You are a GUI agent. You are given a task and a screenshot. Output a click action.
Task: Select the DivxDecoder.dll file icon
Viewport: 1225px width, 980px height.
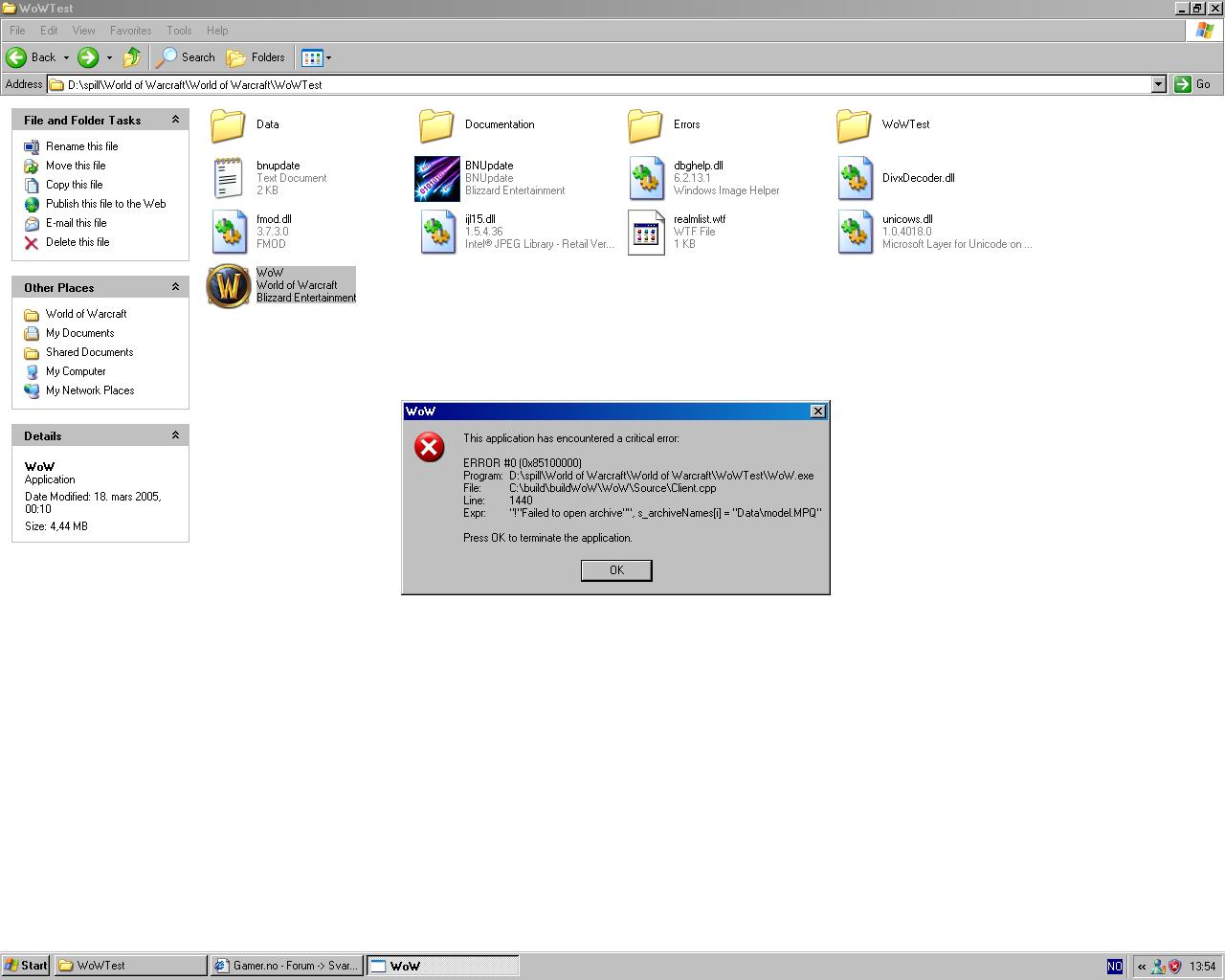[855, 178]
